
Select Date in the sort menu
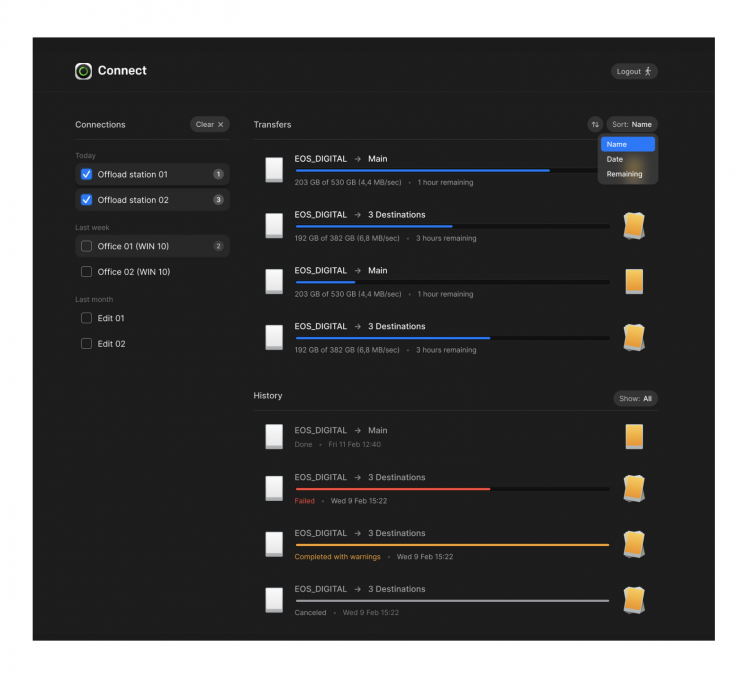[615, 159]
